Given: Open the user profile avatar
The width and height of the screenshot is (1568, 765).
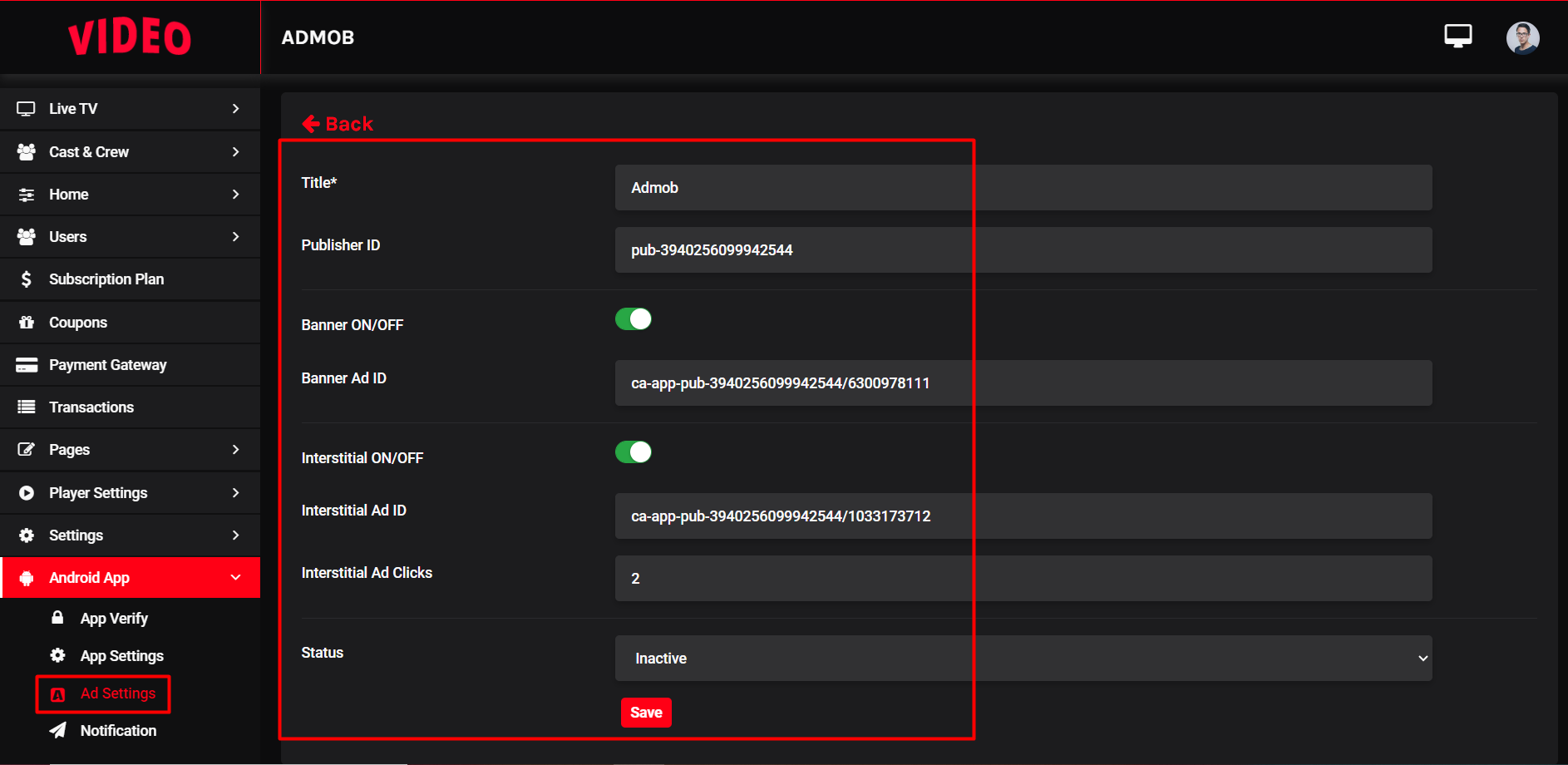Looking at the screenshot, I should coord(1522,37).
